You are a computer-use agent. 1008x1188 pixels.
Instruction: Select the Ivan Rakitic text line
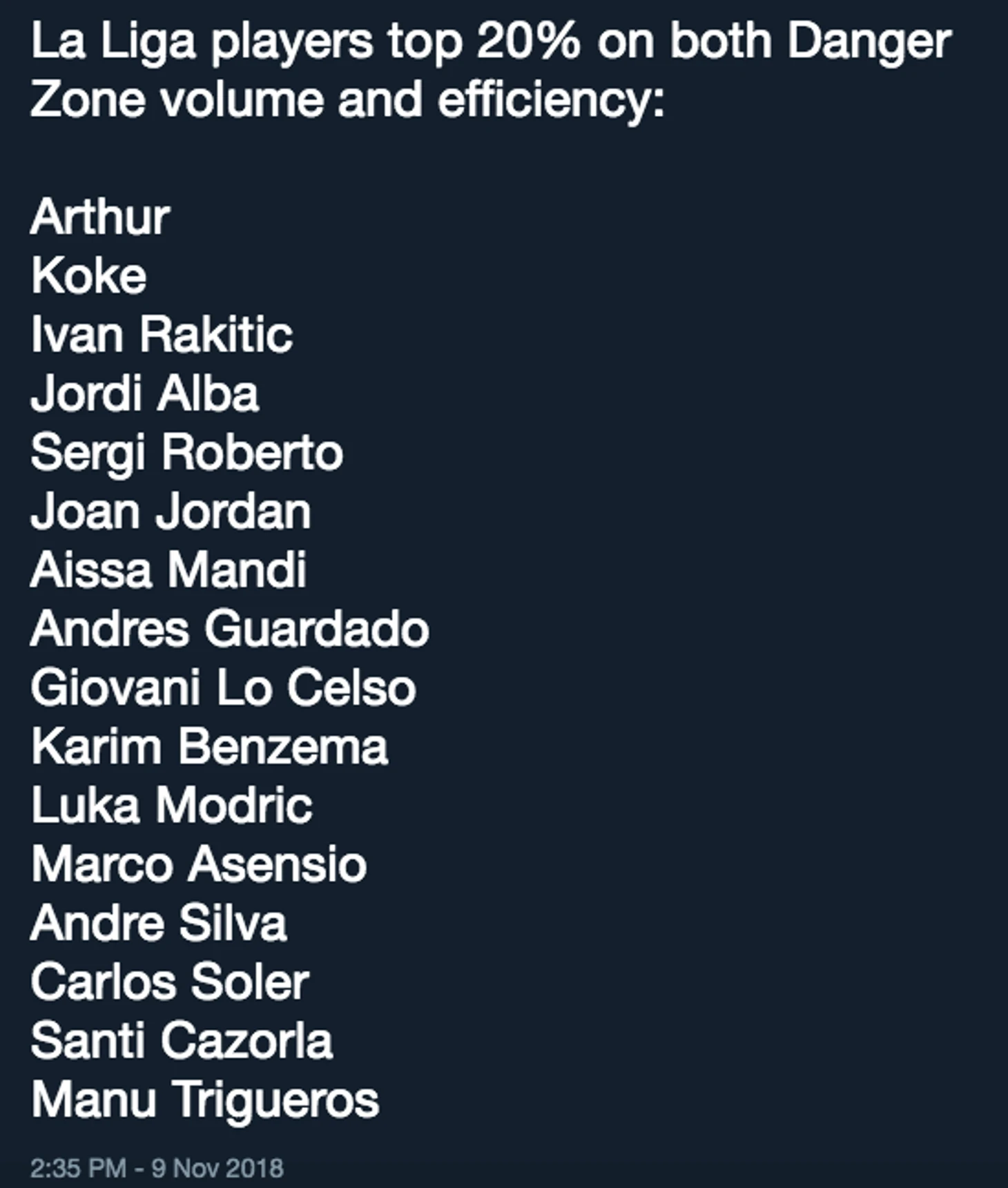pos(162,334)
